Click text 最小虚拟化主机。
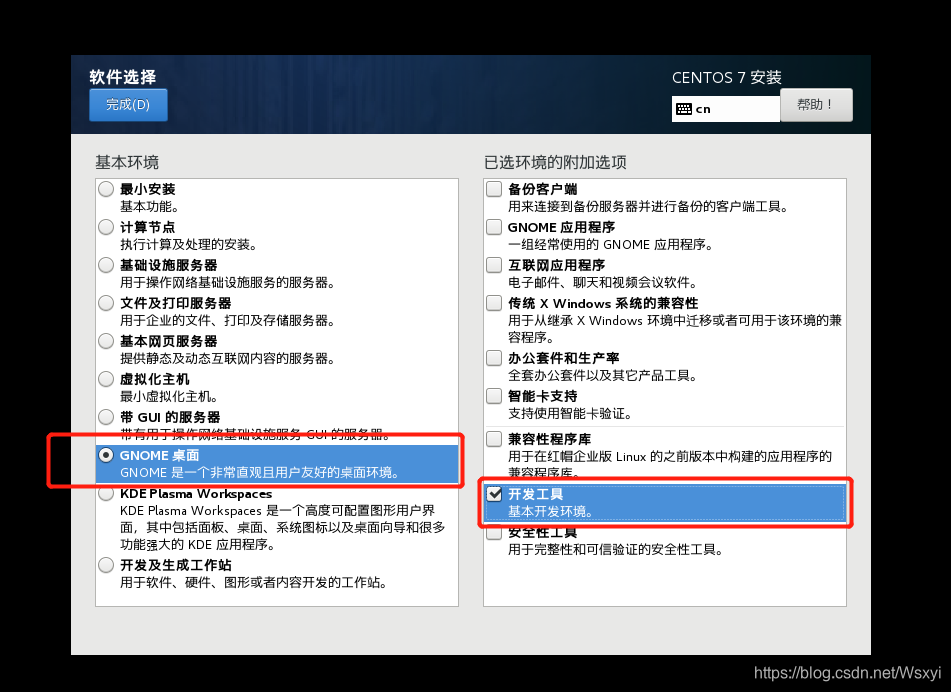Viewport: 951px width, 692px height. coord(169,397)
